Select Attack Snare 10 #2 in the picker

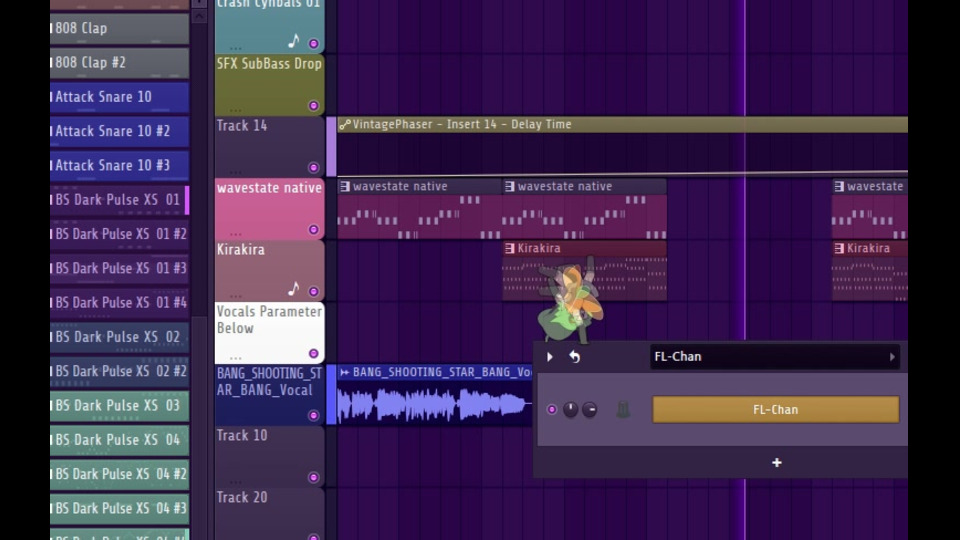point(119,131)
